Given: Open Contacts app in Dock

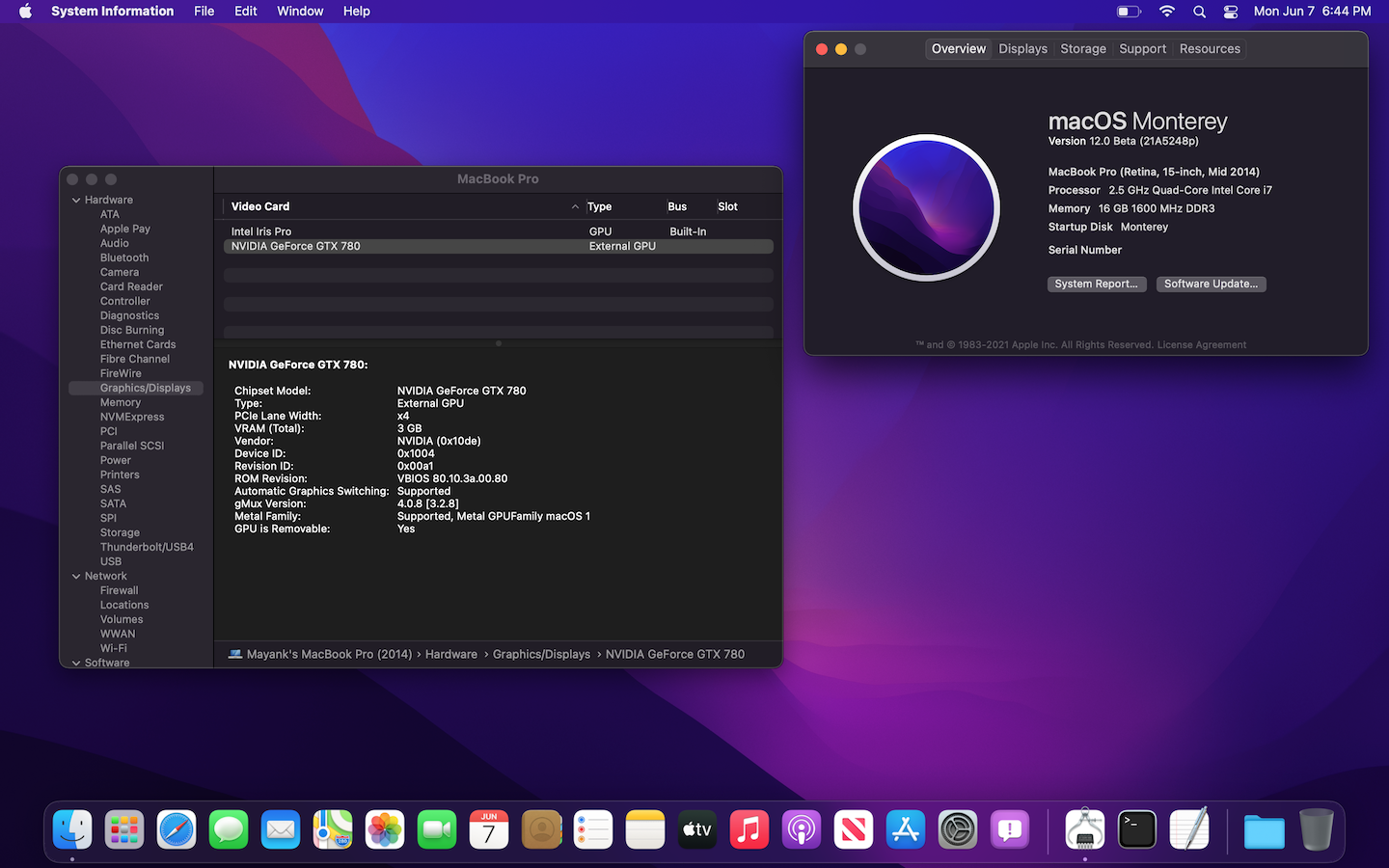Looking at the screenshot, I should tap(541, 829).
